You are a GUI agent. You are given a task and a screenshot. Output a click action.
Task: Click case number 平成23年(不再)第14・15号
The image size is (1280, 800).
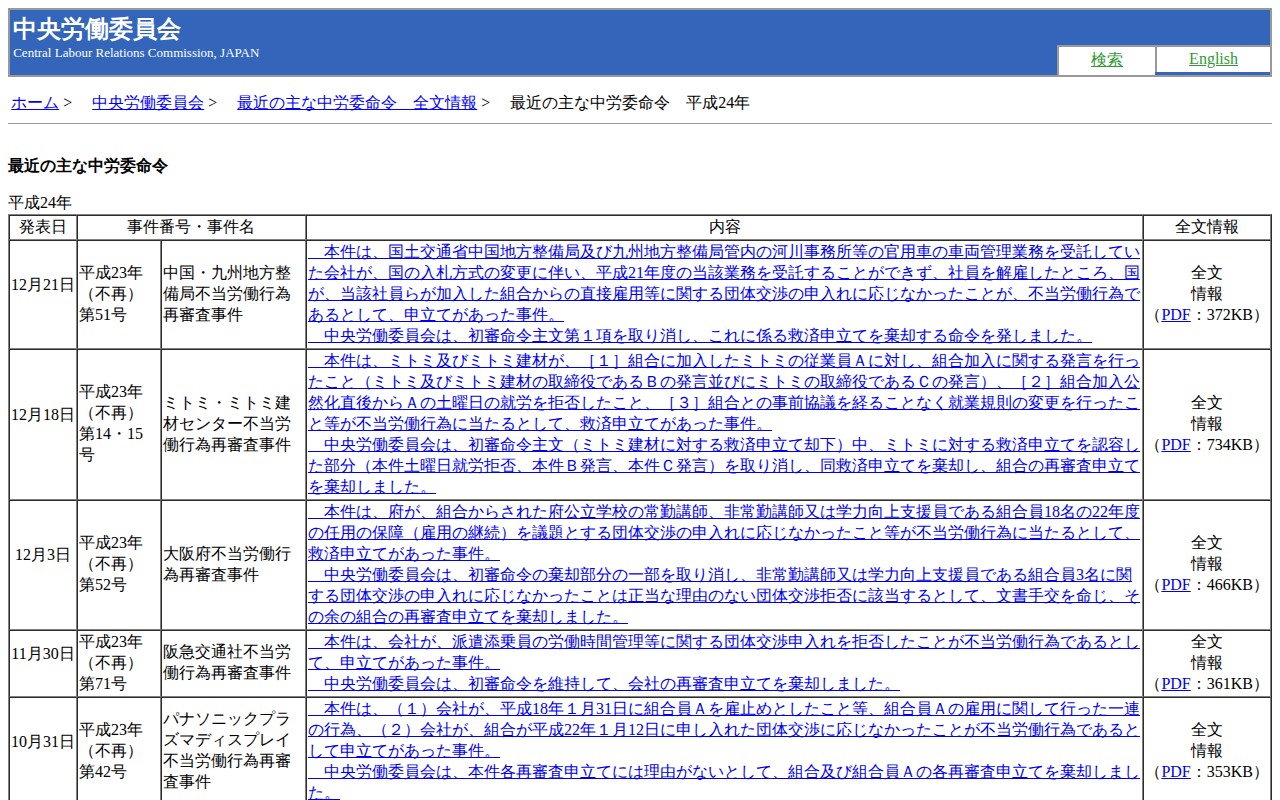click(x=111, y=424)
